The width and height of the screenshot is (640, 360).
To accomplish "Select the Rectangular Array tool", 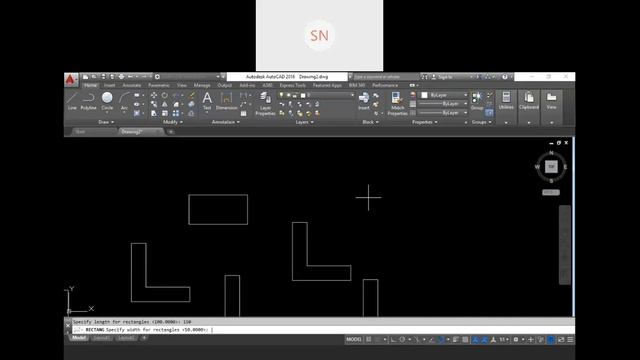I will pyautogui.click(x=176, y=113).
